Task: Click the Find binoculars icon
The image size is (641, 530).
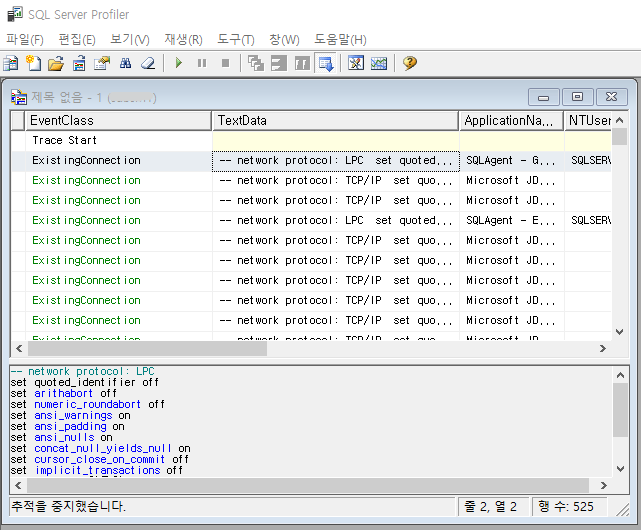Action: (125, 63)
